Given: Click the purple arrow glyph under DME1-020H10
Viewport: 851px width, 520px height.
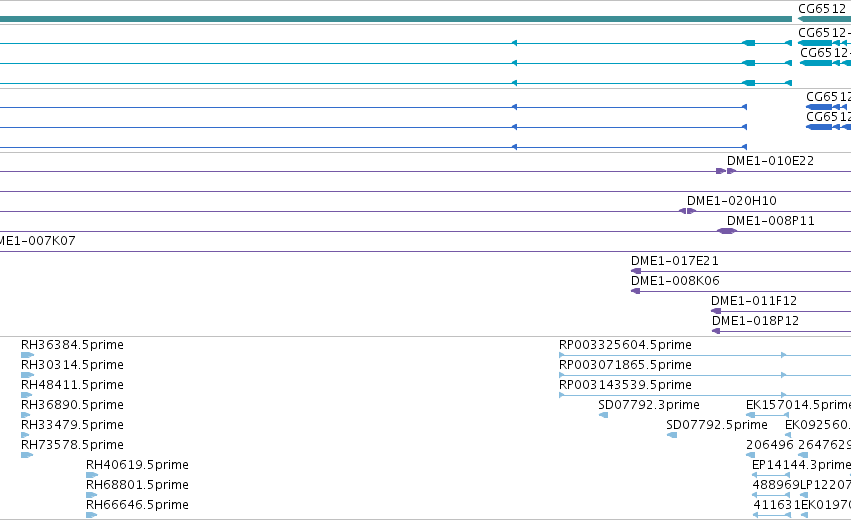Looking at the screenshot, I should 687,211.
